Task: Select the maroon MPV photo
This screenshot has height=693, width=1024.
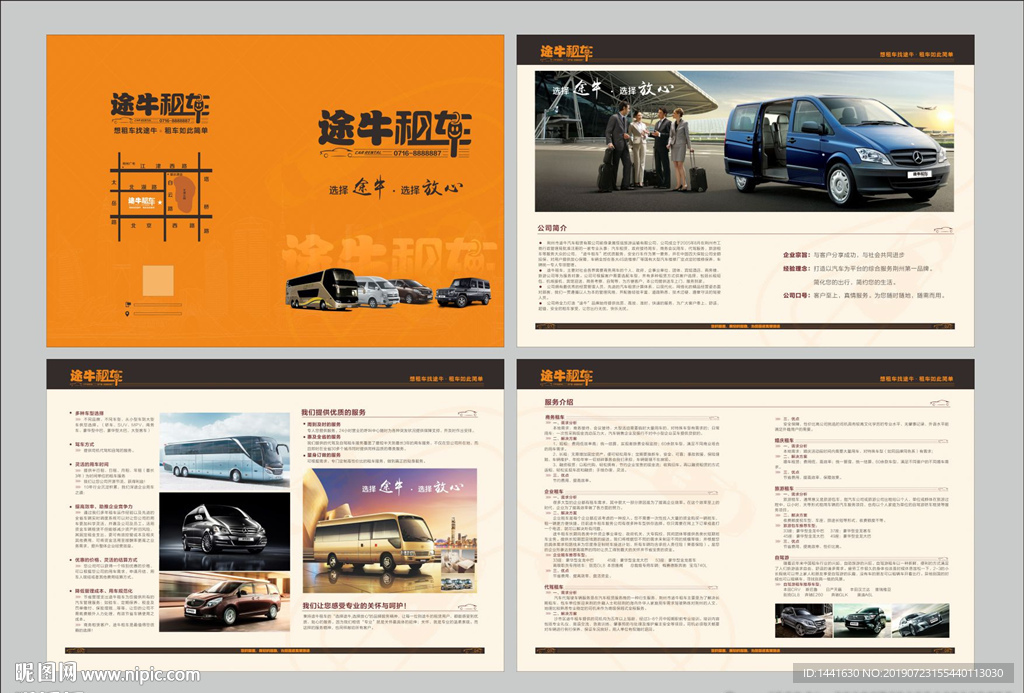Action: [x=225, y=602]
